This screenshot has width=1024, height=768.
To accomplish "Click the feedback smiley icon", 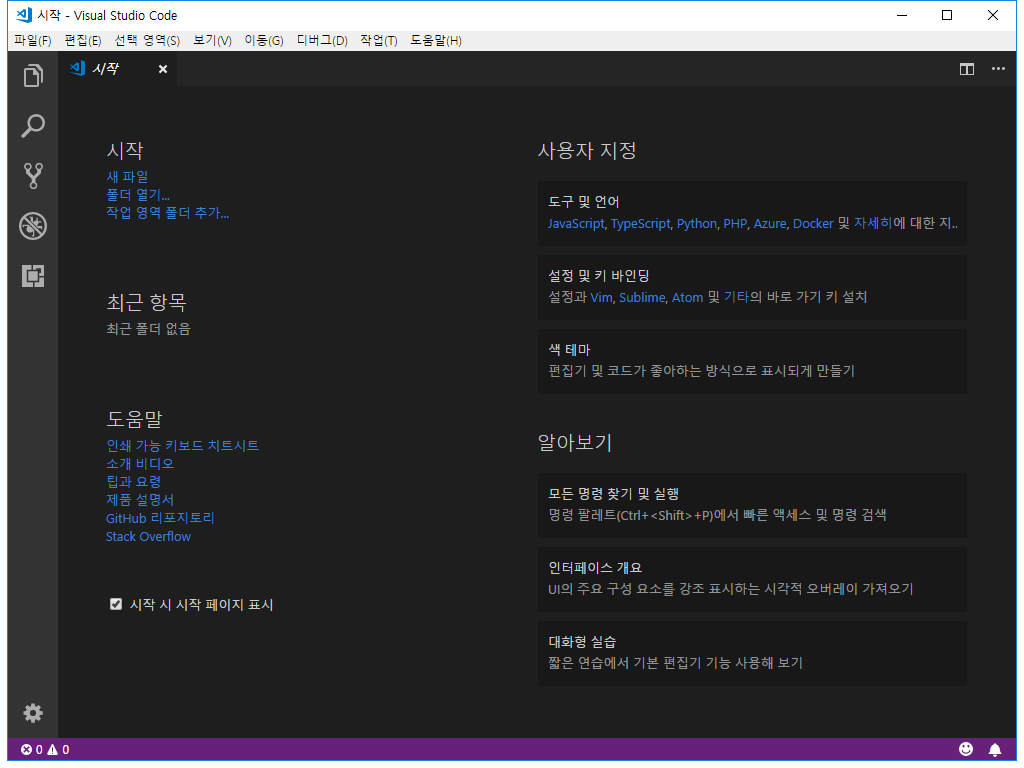I will [966, 749].
